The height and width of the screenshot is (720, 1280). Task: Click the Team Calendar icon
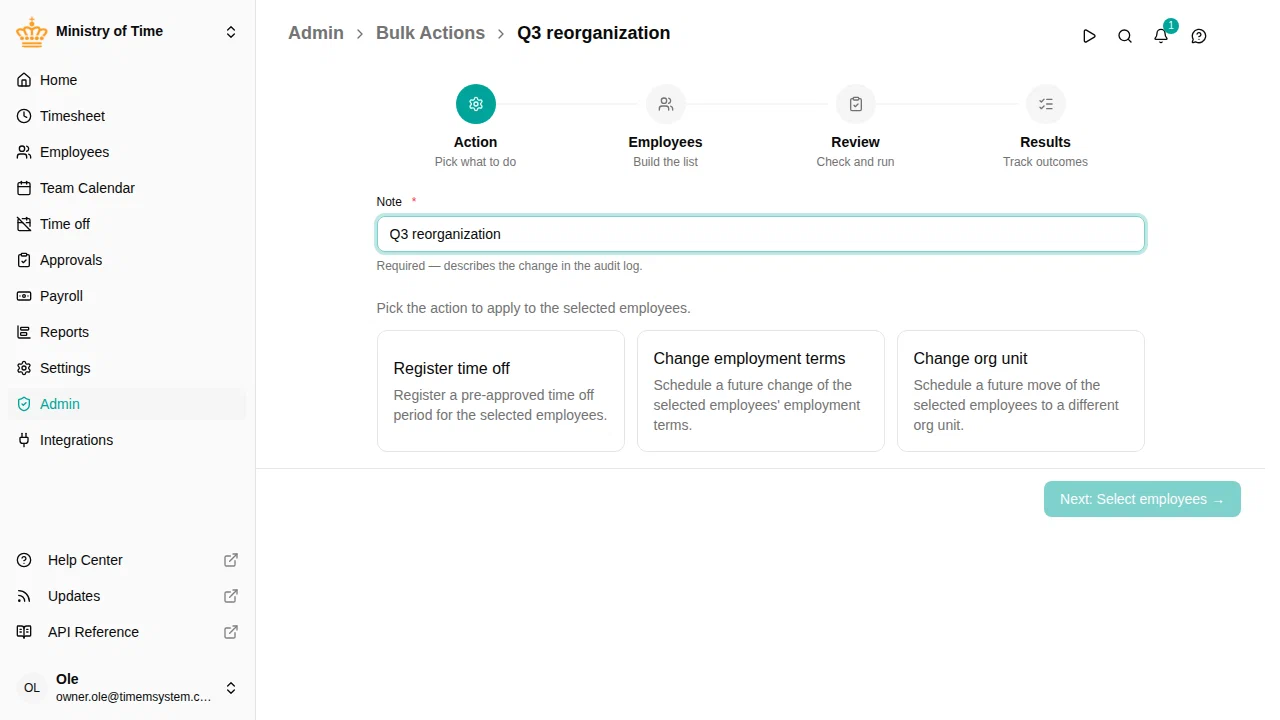[x=24, y=188]
